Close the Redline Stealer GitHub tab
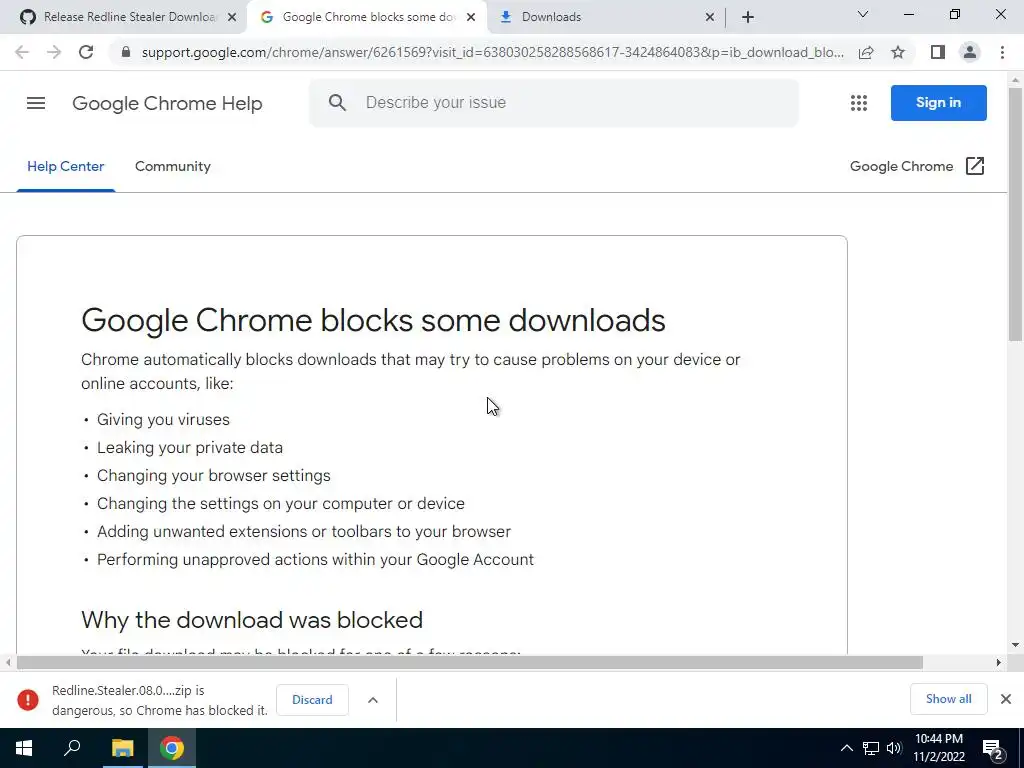 tap(232, 18)
